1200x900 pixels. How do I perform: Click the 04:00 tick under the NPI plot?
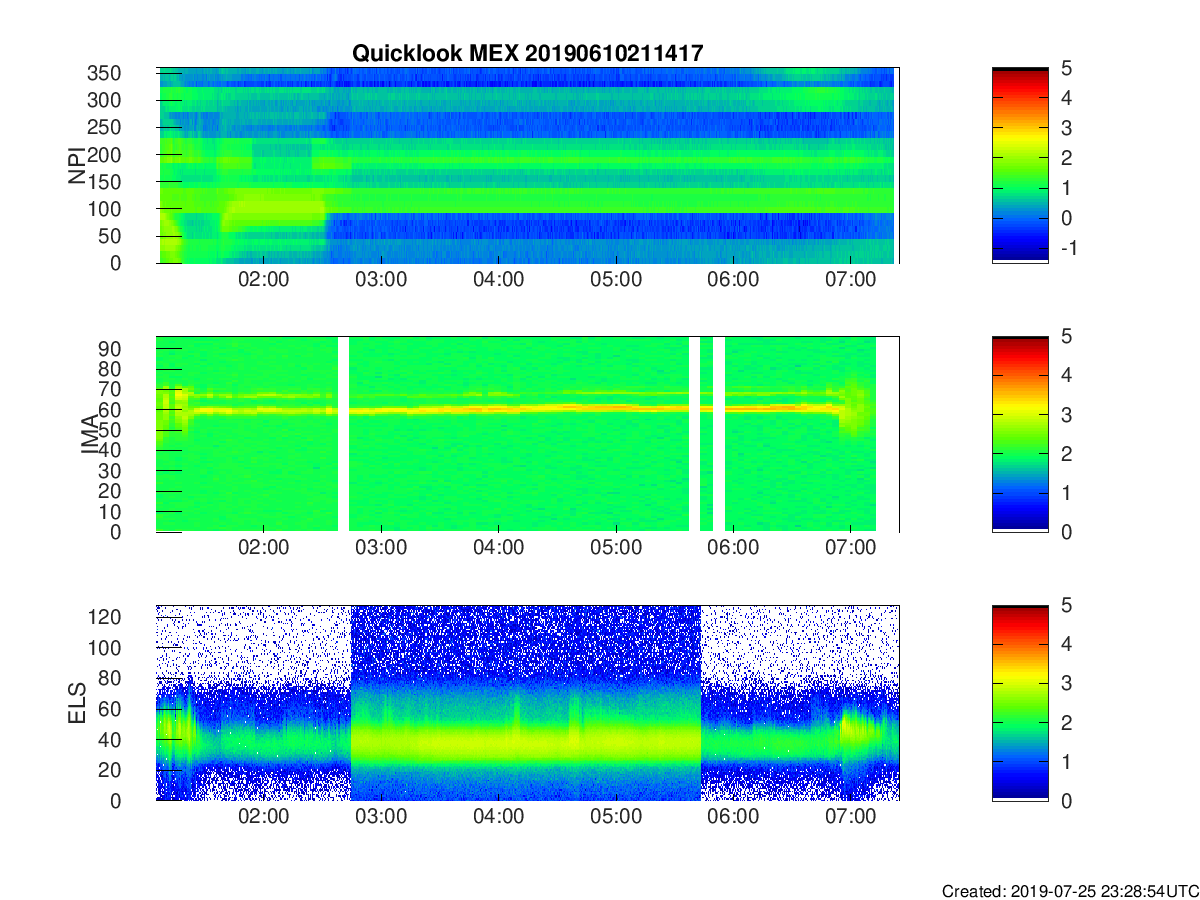498,280
